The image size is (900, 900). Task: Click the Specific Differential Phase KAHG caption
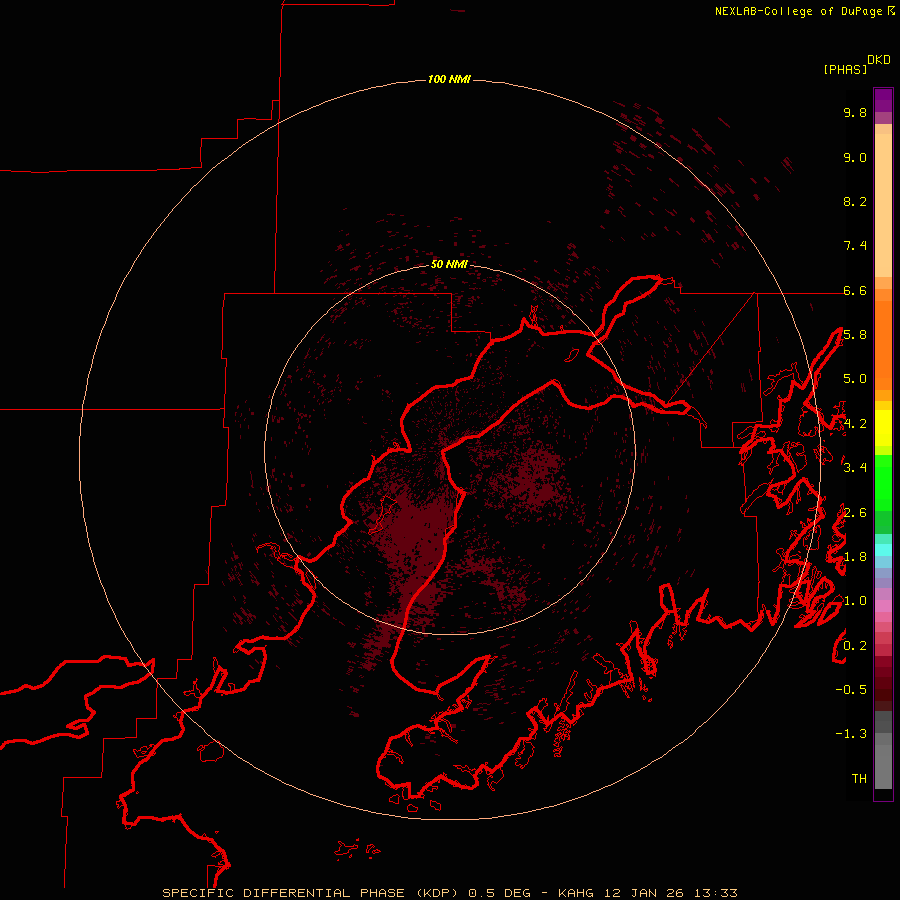tap(449, 893)
